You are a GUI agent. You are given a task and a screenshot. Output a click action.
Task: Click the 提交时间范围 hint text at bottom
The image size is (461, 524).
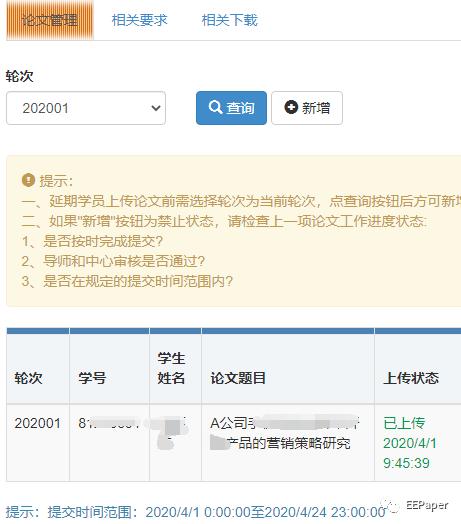[x=196, y=512]
